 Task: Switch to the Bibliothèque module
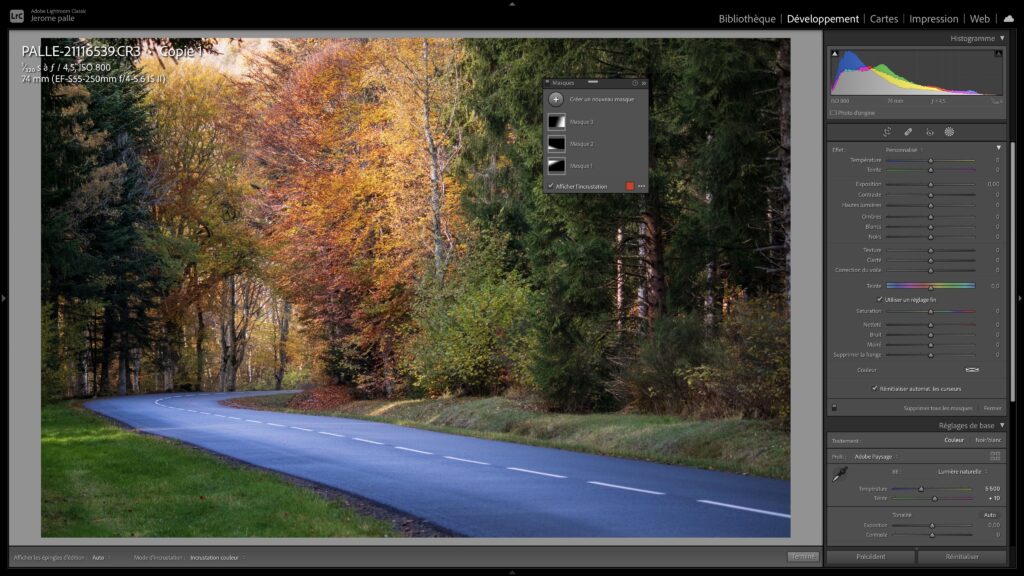[746, 19]
